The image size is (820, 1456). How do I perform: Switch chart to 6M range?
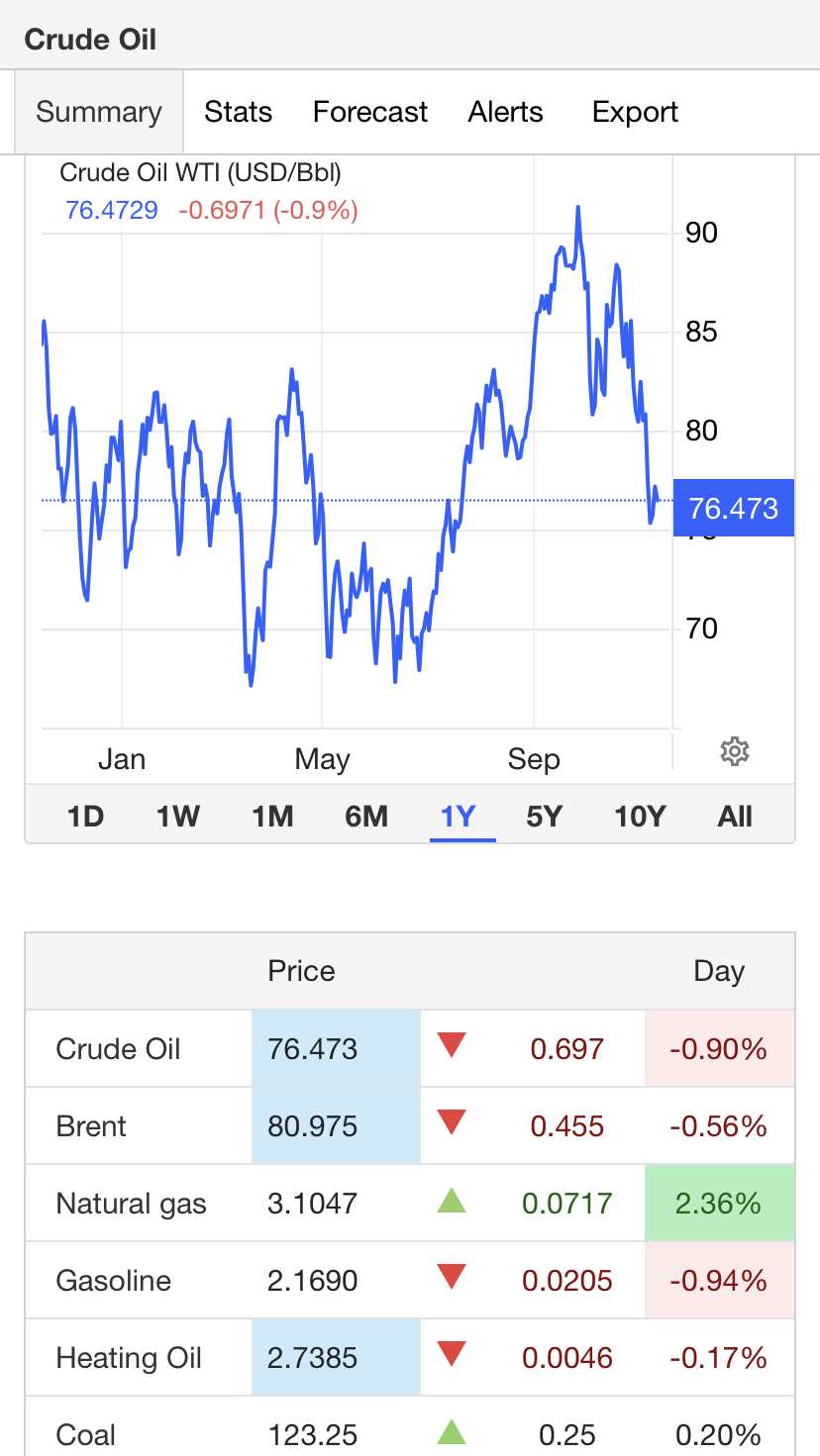(x=366, y=817)
